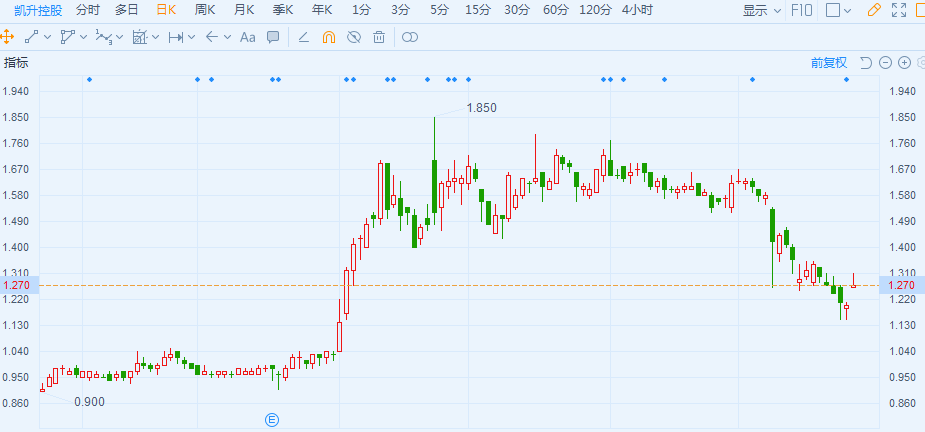Select the range span arrow tool
This screenshot has height=432, width=925.
(176, 37)
